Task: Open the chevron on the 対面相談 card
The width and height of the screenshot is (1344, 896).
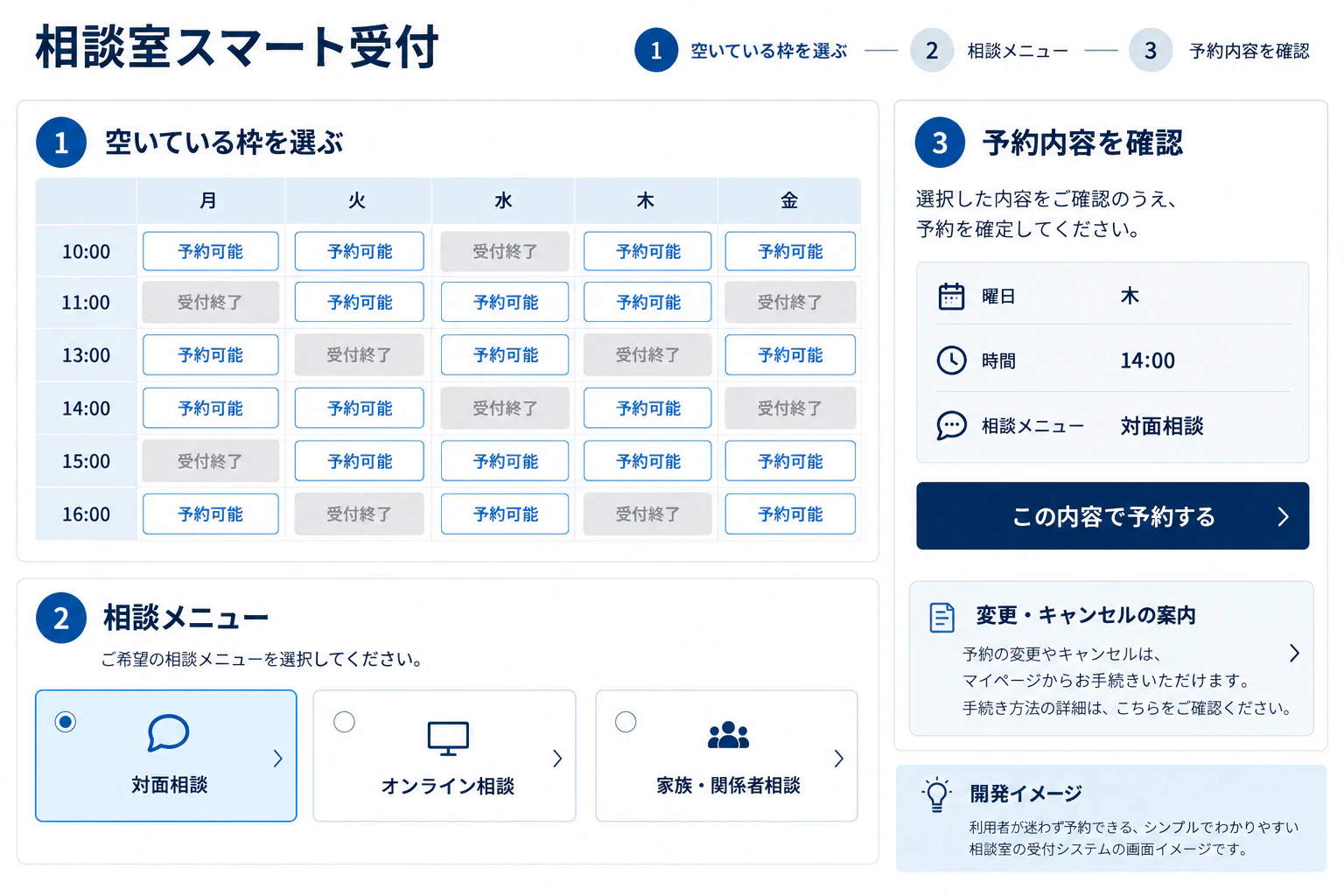Action: tap(277, 759)
